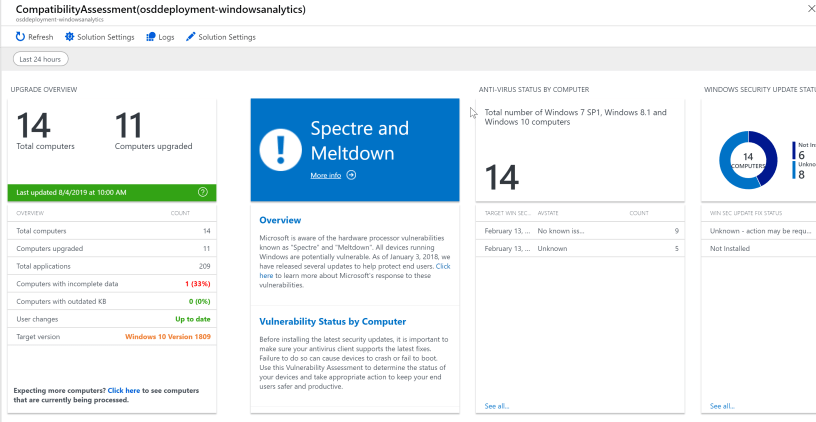Image resolution: width=816 pixels, height=422 pixels.
Task: Open Solution Settings via the gear icon
Action: [70, 37]
